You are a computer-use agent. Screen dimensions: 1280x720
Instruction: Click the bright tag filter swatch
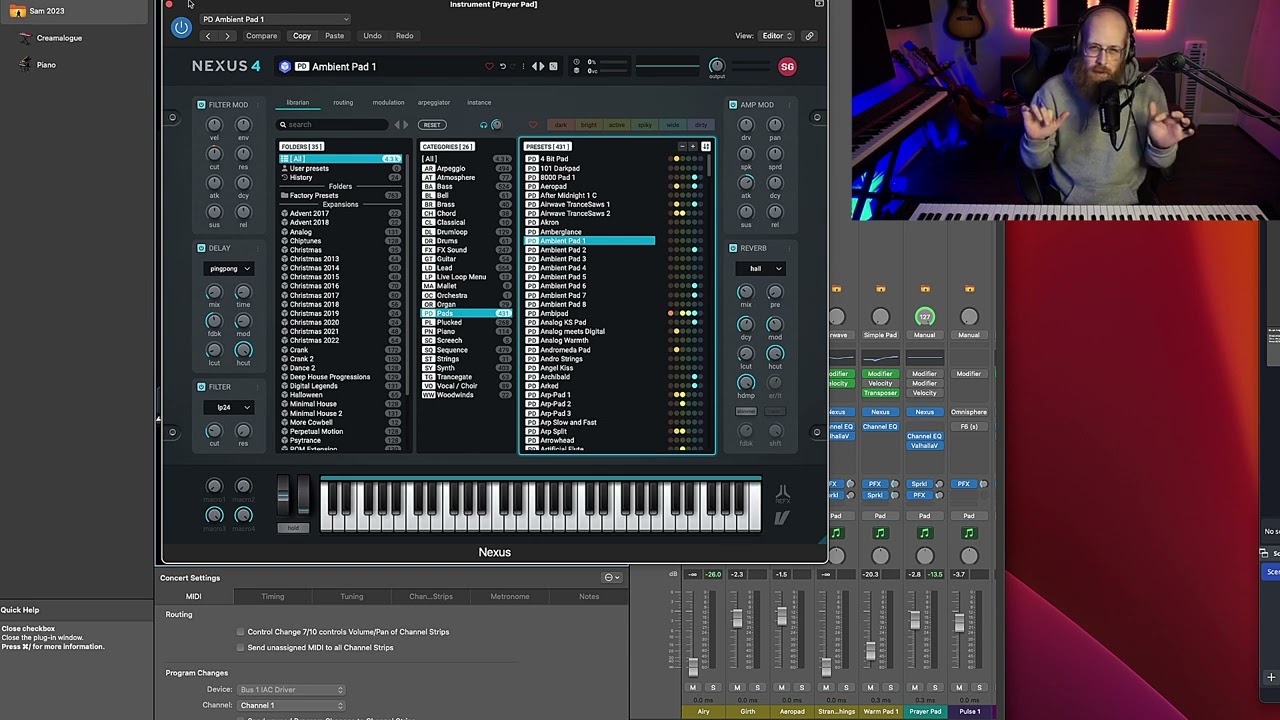(x=588, y=125)
